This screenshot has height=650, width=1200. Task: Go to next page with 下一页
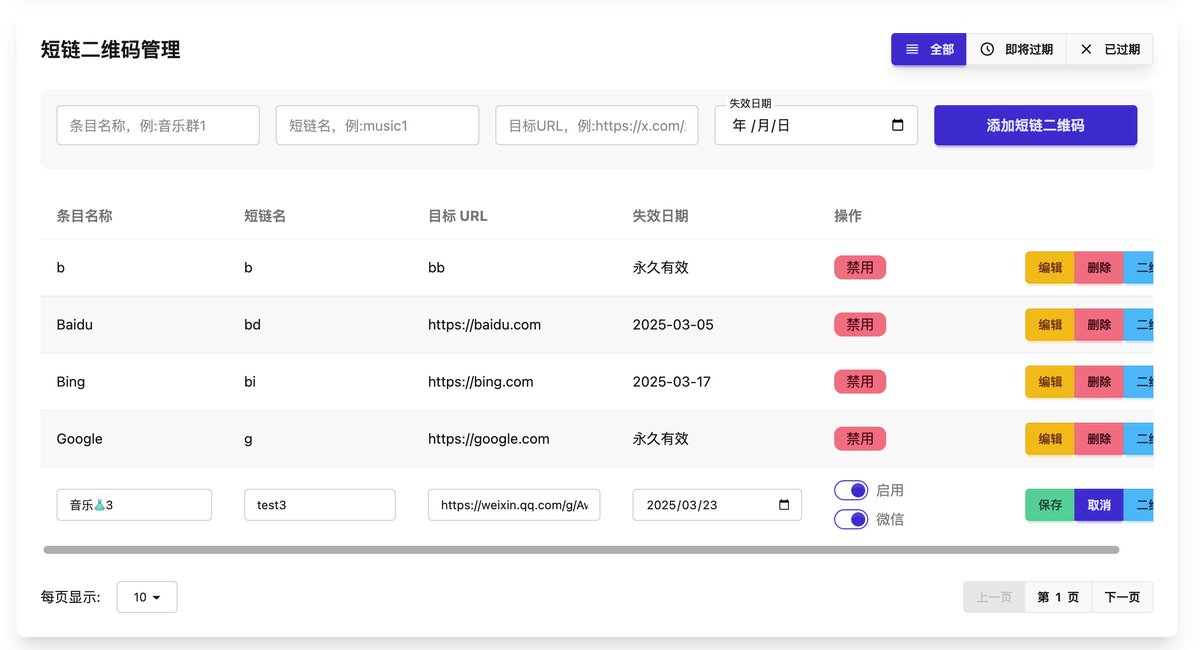tap(1122, 597)
